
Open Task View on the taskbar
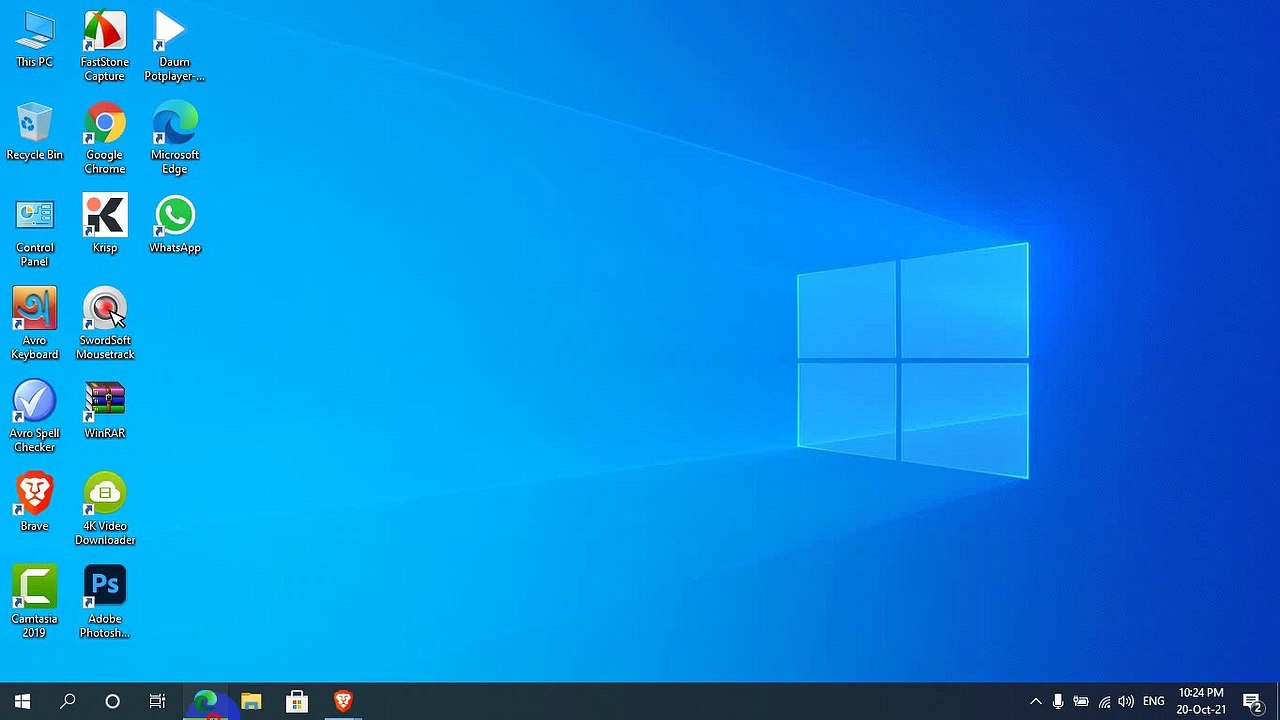[157, 701]
